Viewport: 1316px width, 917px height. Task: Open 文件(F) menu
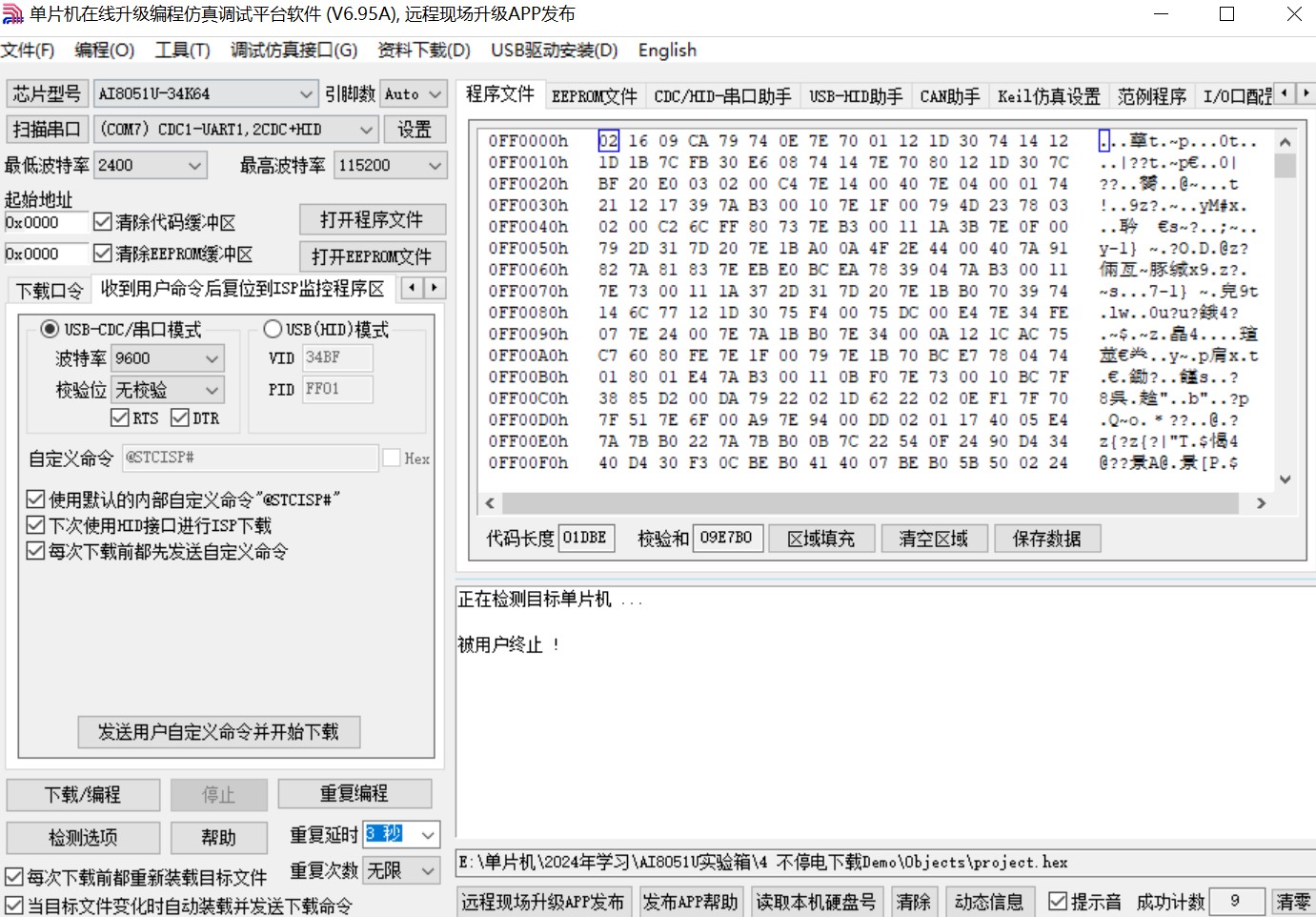[x=28, y=51]
